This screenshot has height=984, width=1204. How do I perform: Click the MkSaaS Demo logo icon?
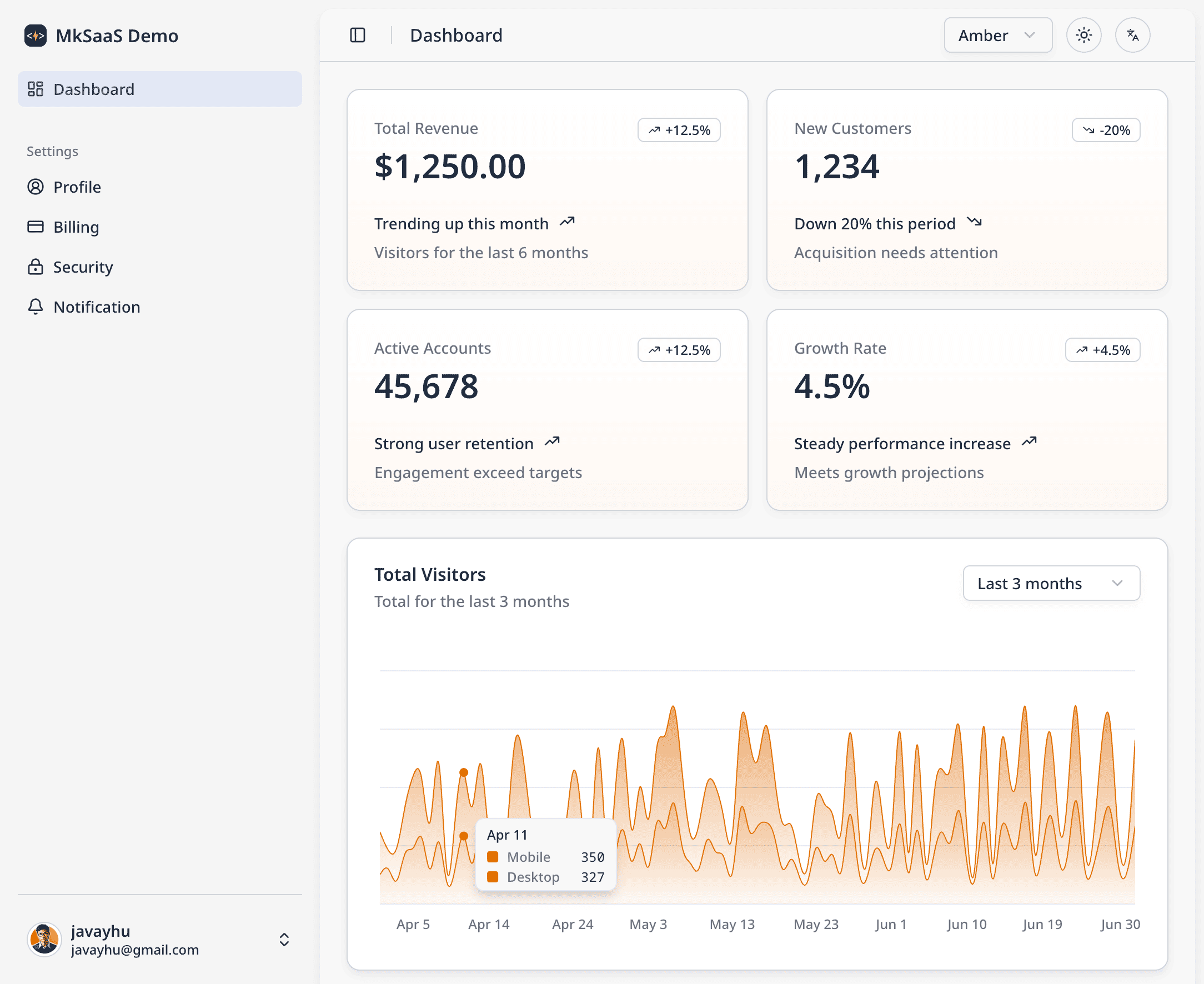pyautogui.click(x=35, y=36)
